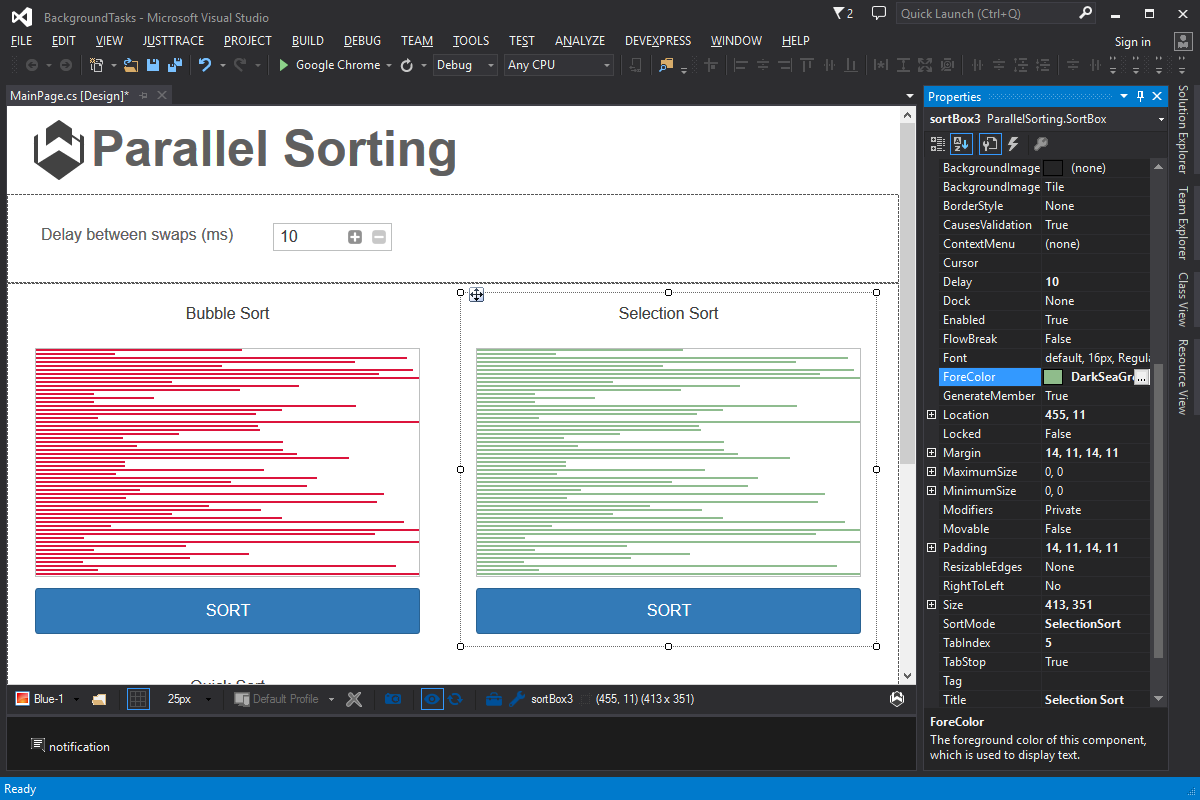Viewport: 1200px width, 800px height.
Task: Expand the Margin property
Action: [932, 453]
